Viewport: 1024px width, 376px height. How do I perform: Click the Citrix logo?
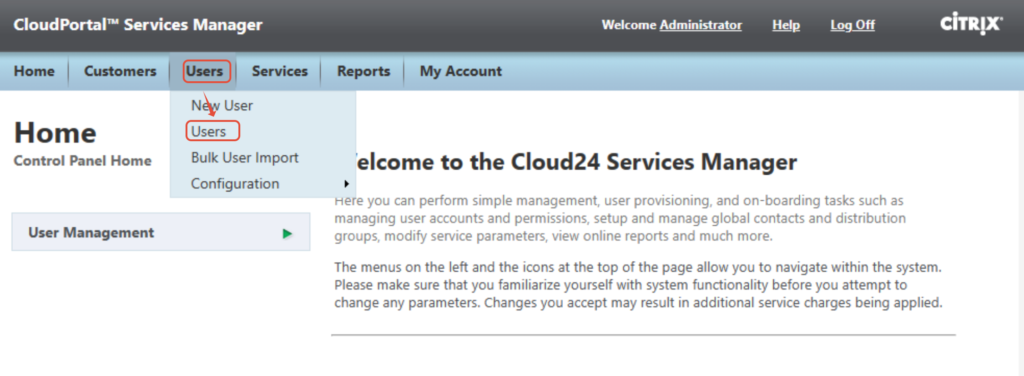click(x=971, y=25)
